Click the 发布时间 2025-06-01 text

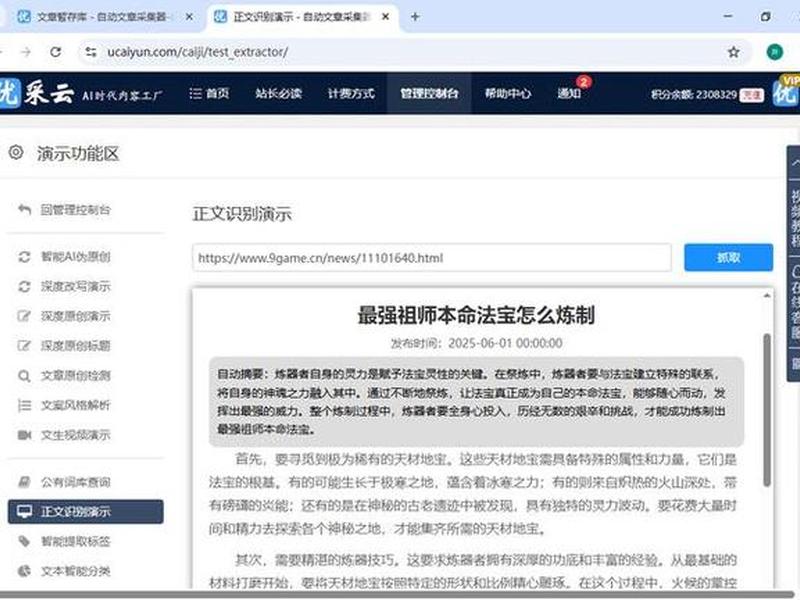pyautogui.click(x=477, y=343)
